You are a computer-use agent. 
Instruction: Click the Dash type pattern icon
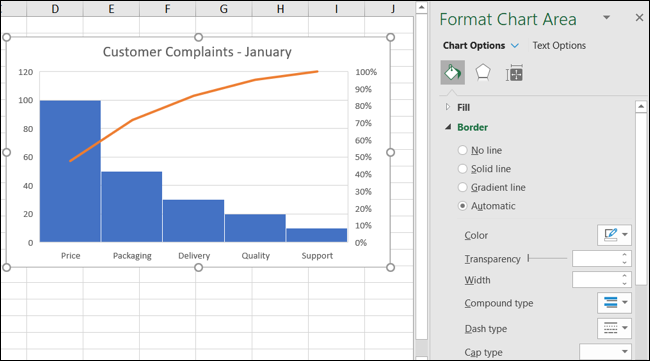(610, 328)
